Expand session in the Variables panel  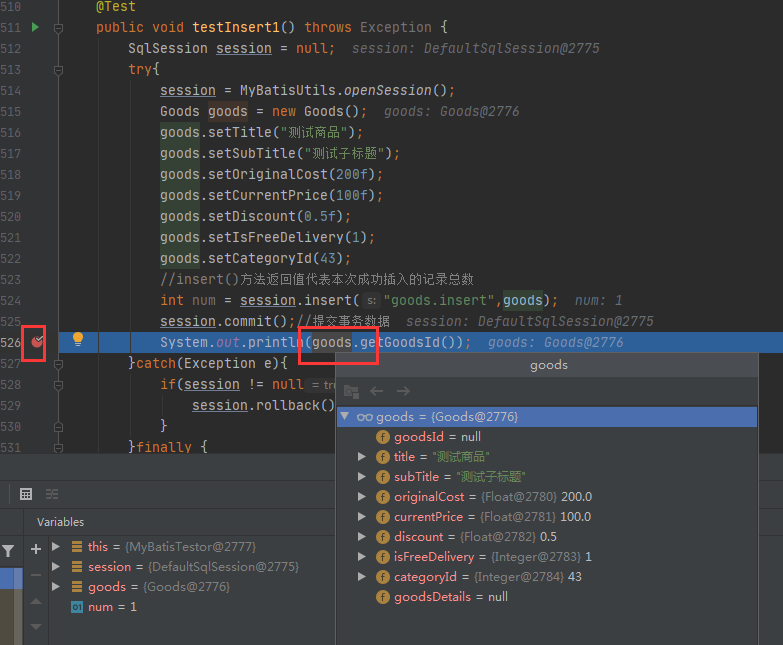[x=56, y=567]
